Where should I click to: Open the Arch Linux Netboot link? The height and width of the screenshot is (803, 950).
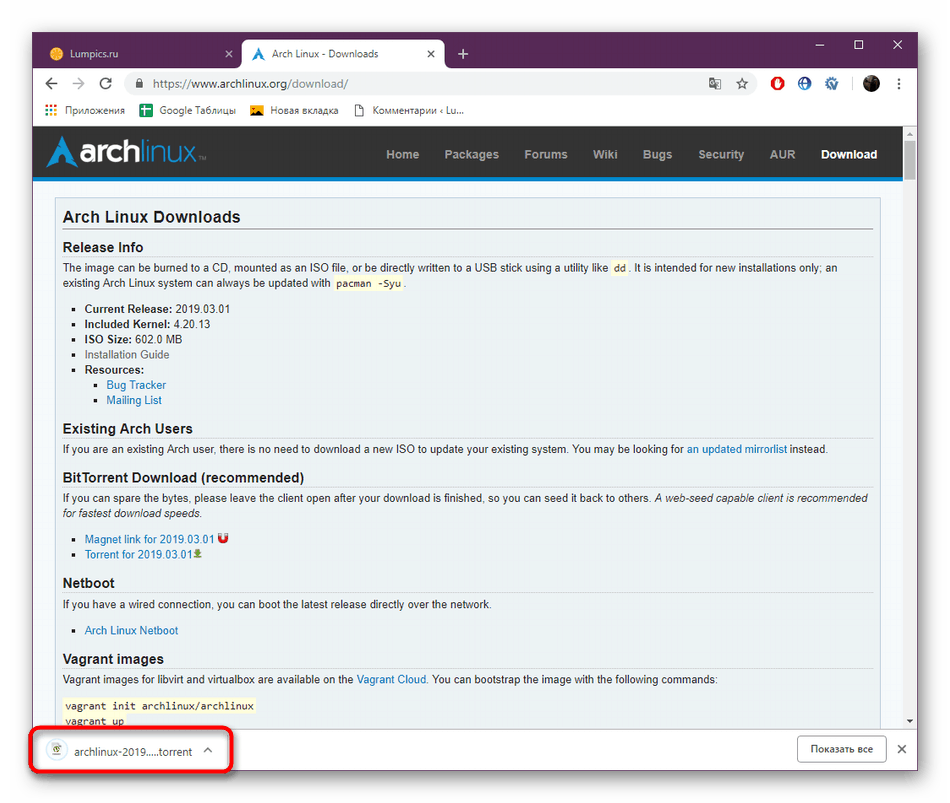(x=131, y=630)
